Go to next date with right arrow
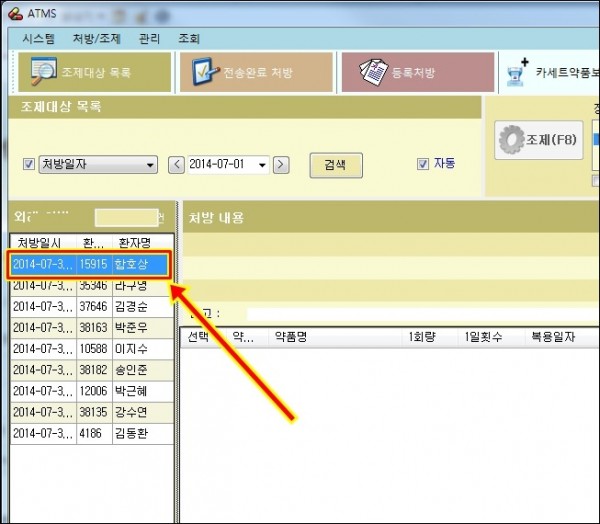Image resolution: width=600 pixels, height=524 pixels. pos(281,165)
